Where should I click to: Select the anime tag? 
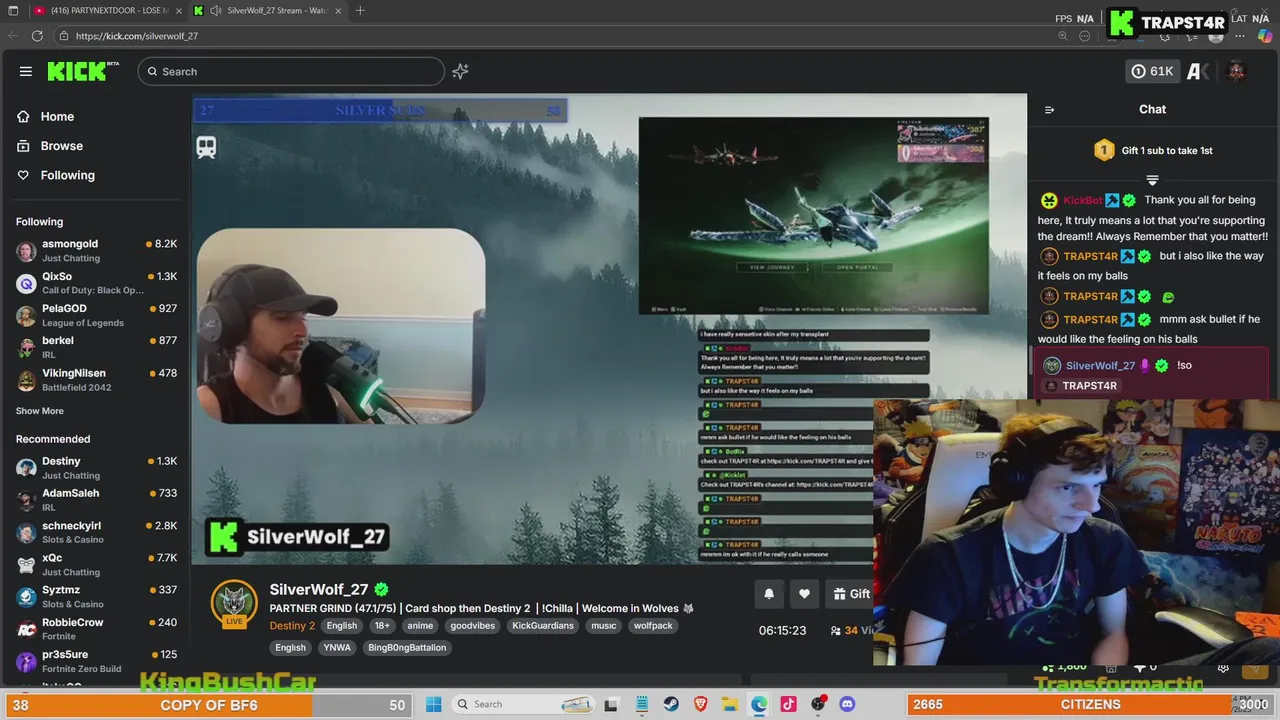[x=420, y=626]
